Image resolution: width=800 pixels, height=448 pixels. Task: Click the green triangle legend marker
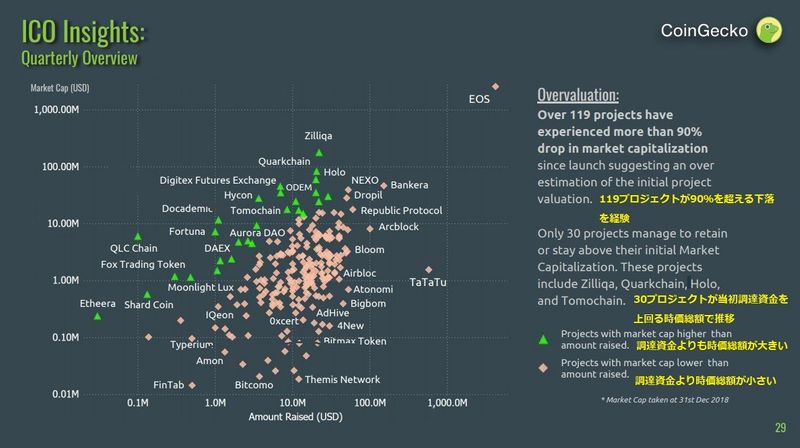pos(543,338)
